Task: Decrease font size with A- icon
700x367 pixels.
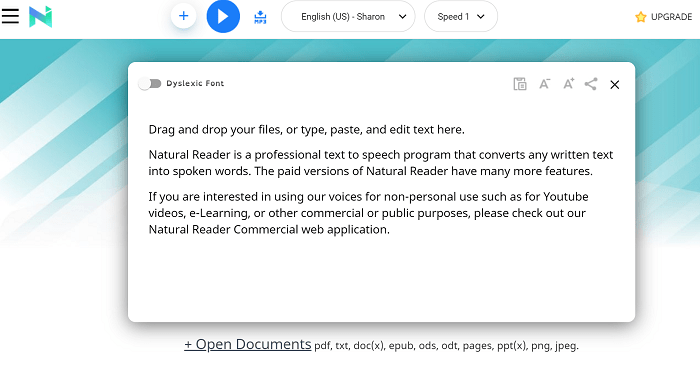Action: (544, 84)
